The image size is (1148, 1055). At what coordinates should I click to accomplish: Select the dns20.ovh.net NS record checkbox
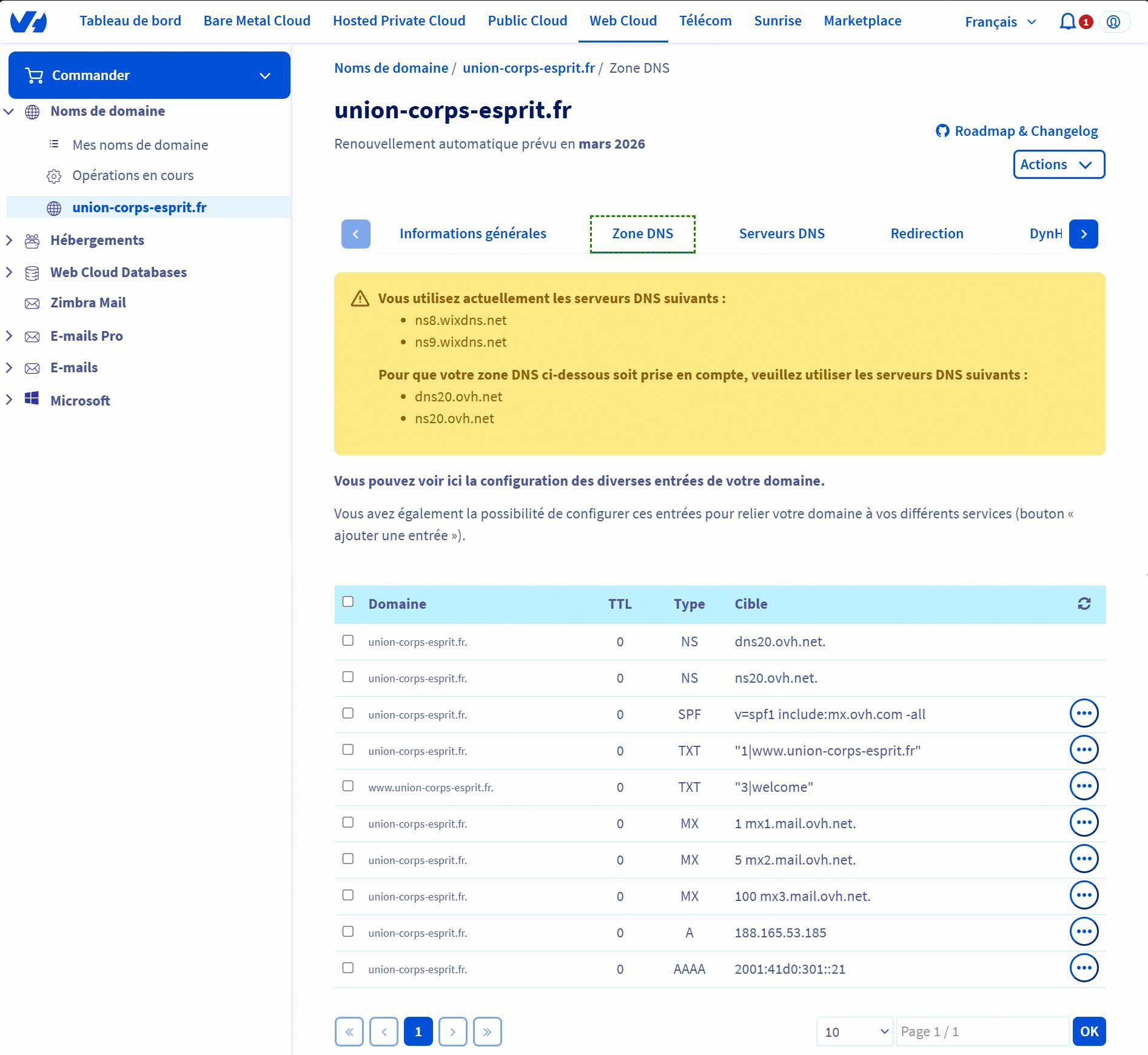(347, 641)
